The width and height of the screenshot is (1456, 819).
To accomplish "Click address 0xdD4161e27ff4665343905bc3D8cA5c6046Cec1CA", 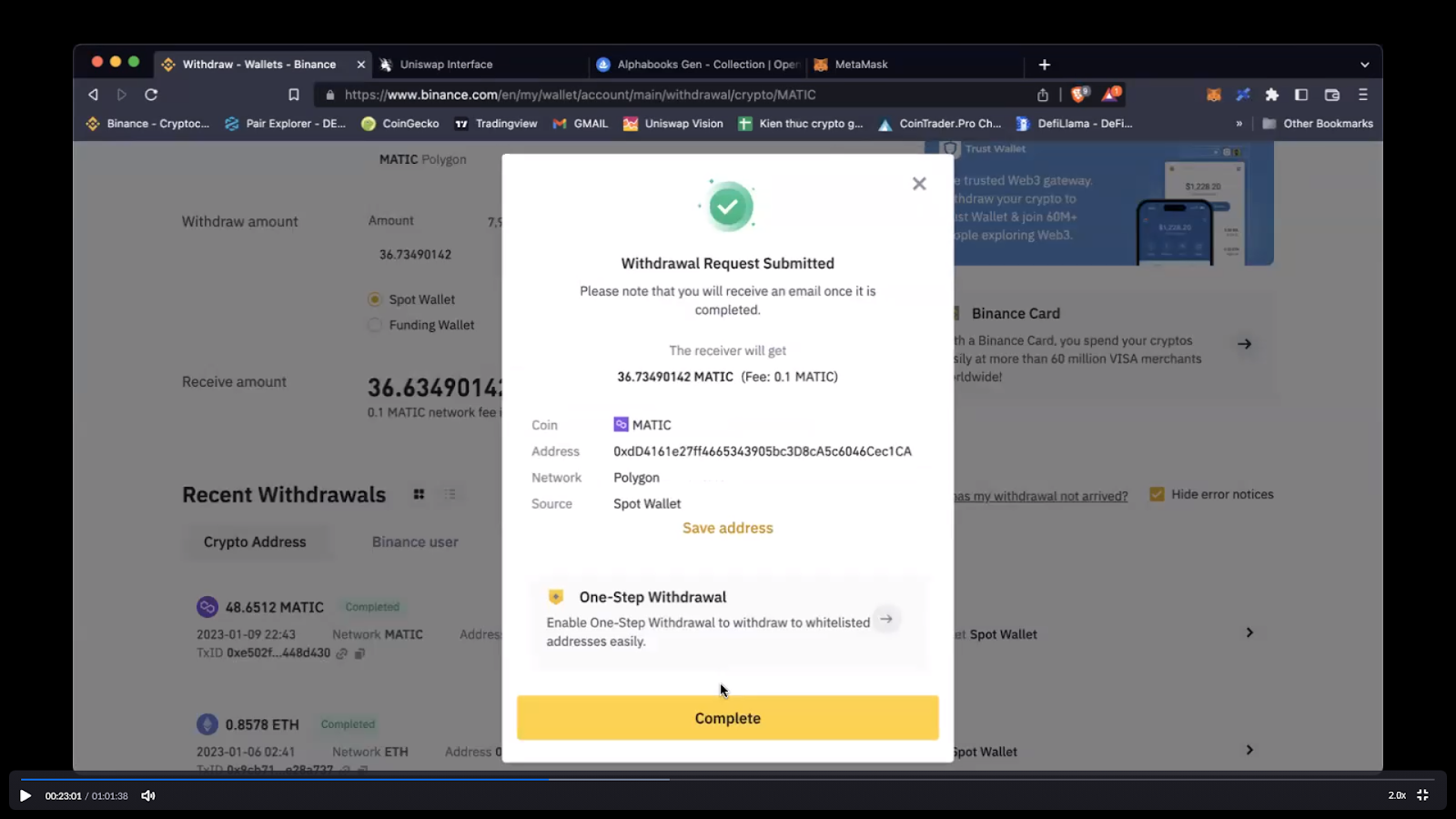I will pos(762,451).
